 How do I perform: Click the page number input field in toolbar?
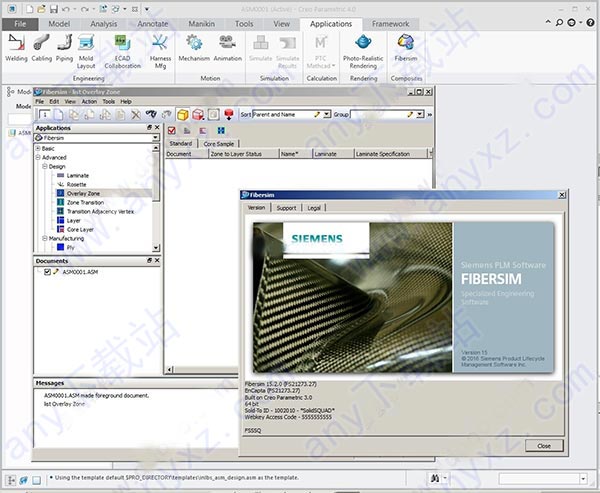tap(44, 114)
